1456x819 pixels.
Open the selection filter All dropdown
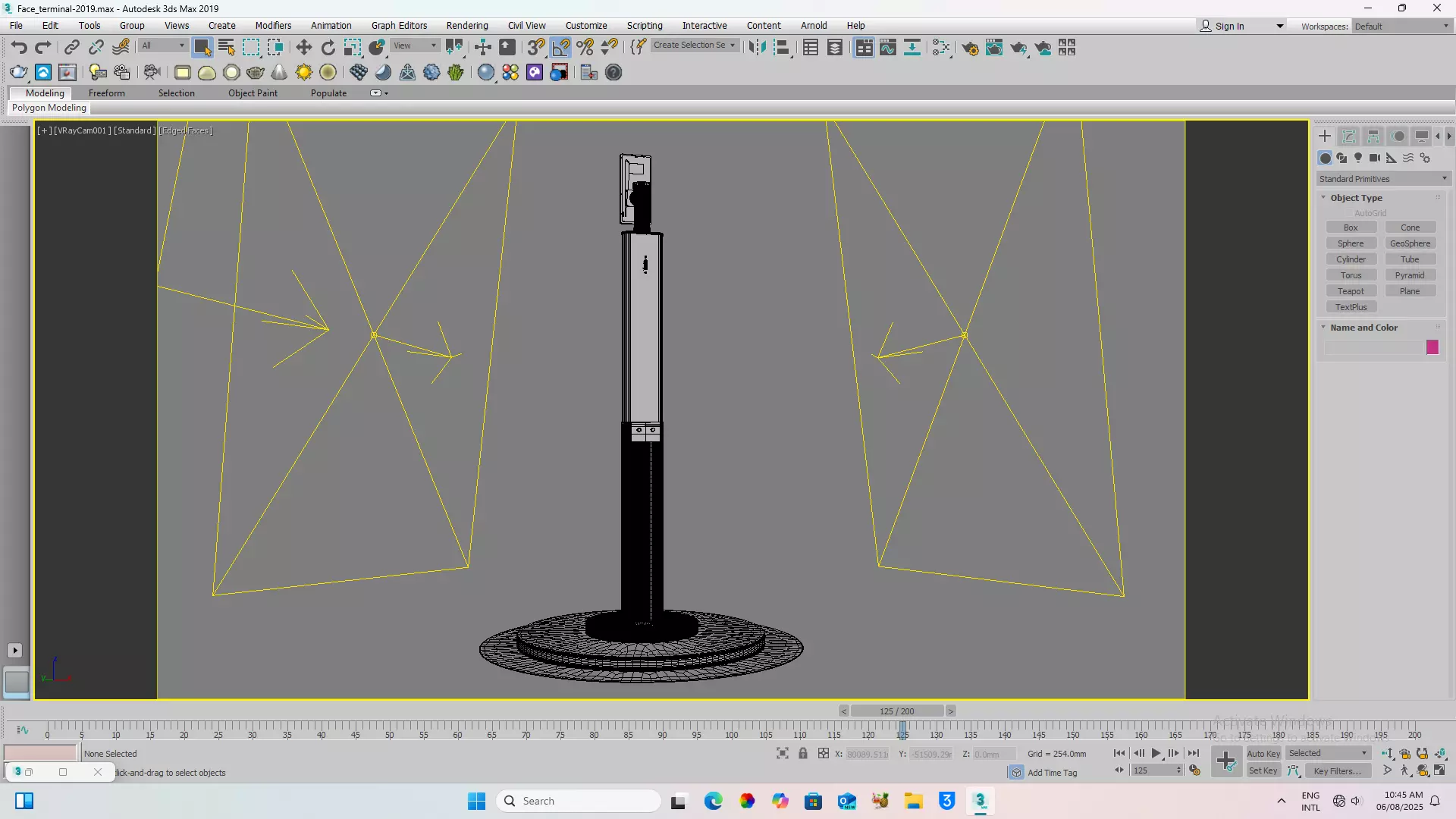[x=163, y=45]
